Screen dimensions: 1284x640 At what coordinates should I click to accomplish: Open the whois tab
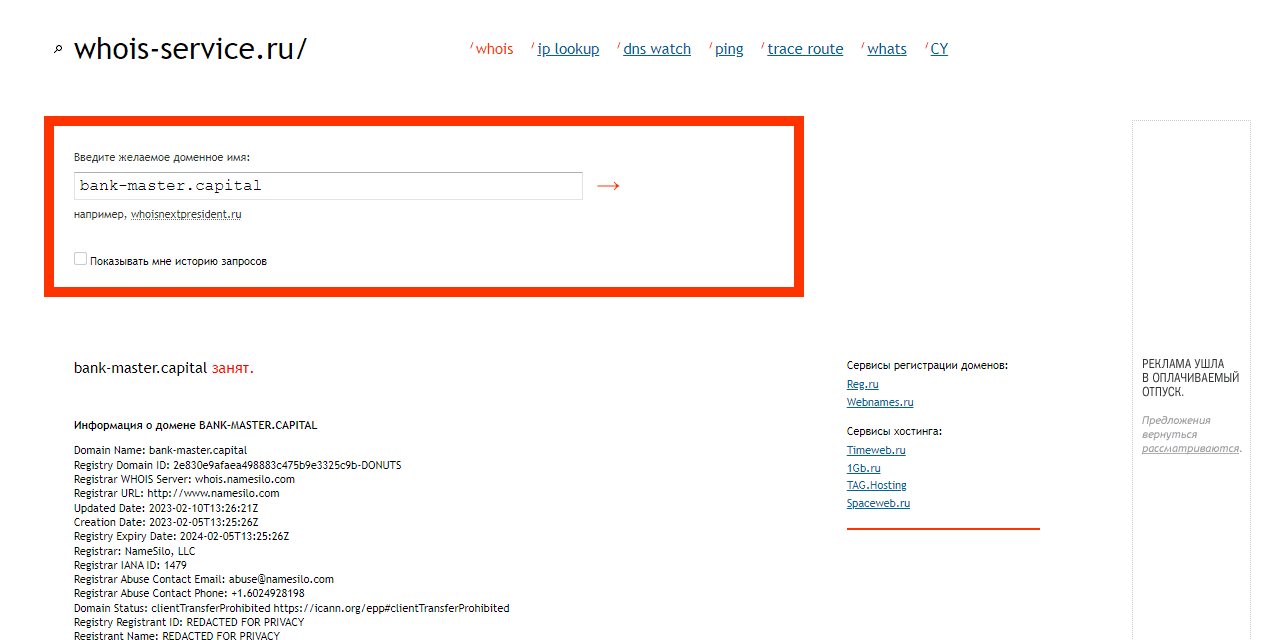click(x=494, y=49)
